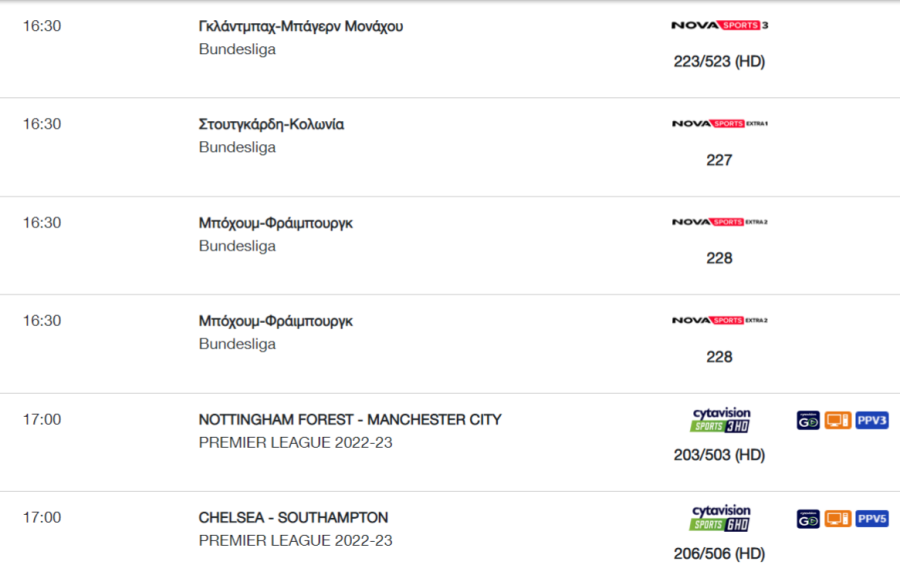The height and width of the screenshot is (575, 900).
Task: Click channel number 223/523 (HD)
Action: tap(719, 61)
